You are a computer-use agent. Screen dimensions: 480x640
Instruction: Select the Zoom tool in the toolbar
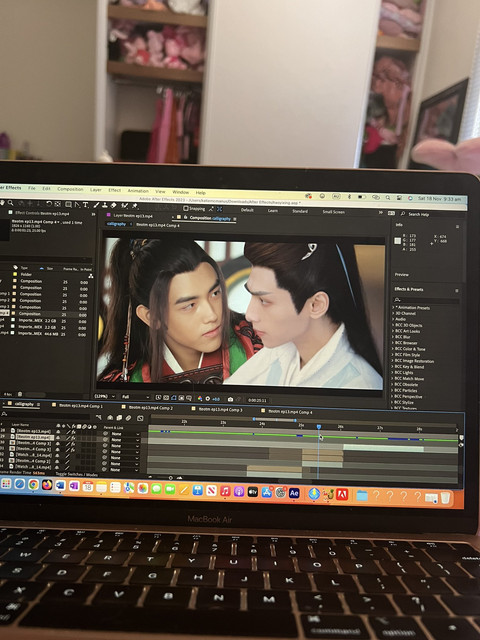click(11, 203)
